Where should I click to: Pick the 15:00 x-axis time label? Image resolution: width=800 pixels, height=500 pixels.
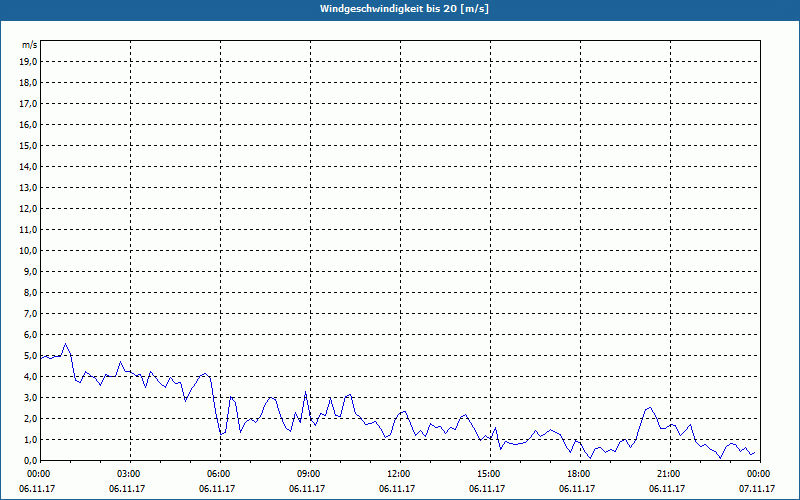490,474
